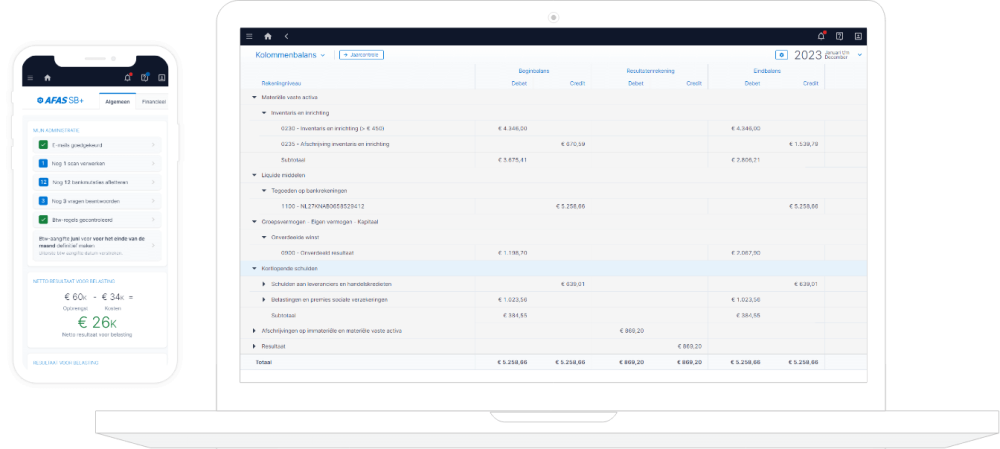Screen dimensions: 1000x449
Task: Open the help icon on the phone
Action: 145,78
